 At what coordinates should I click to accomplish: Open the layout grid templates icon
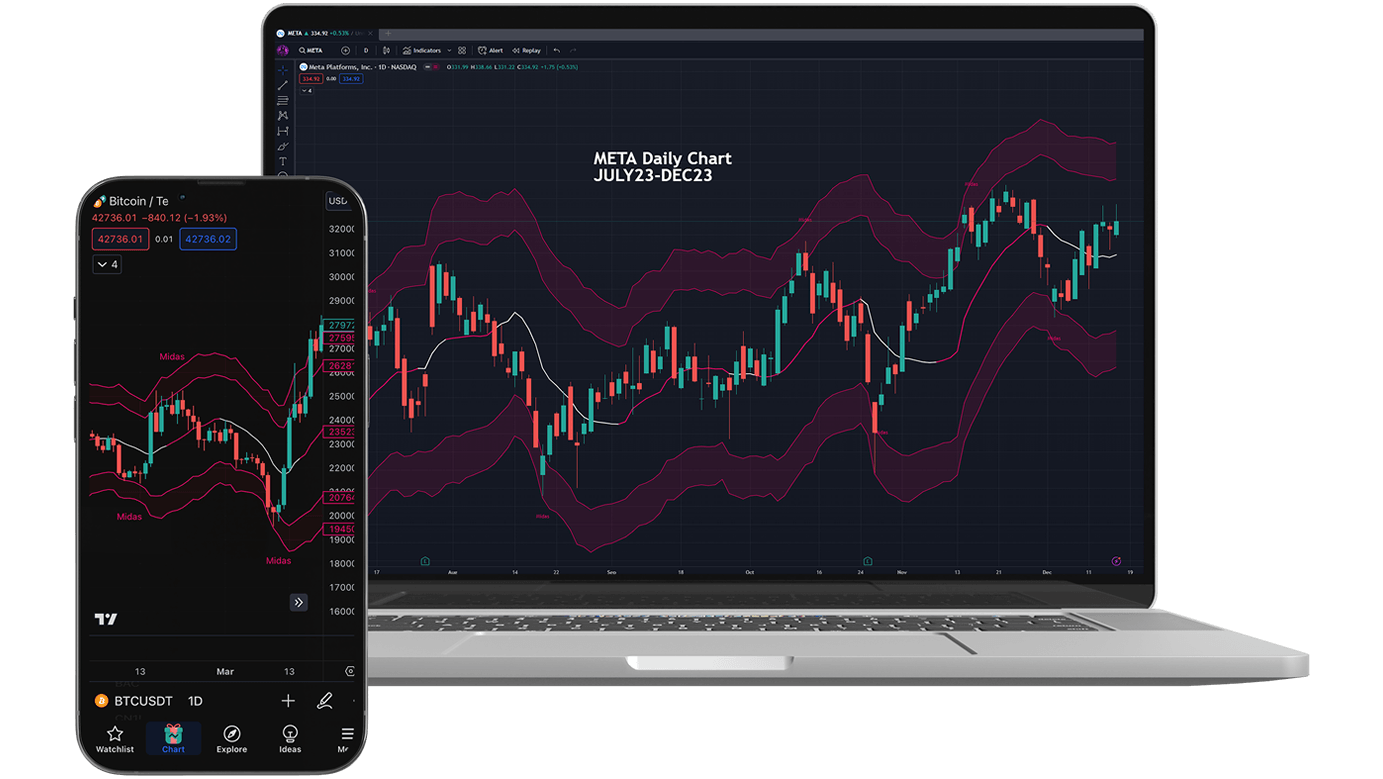click(462, 50)
